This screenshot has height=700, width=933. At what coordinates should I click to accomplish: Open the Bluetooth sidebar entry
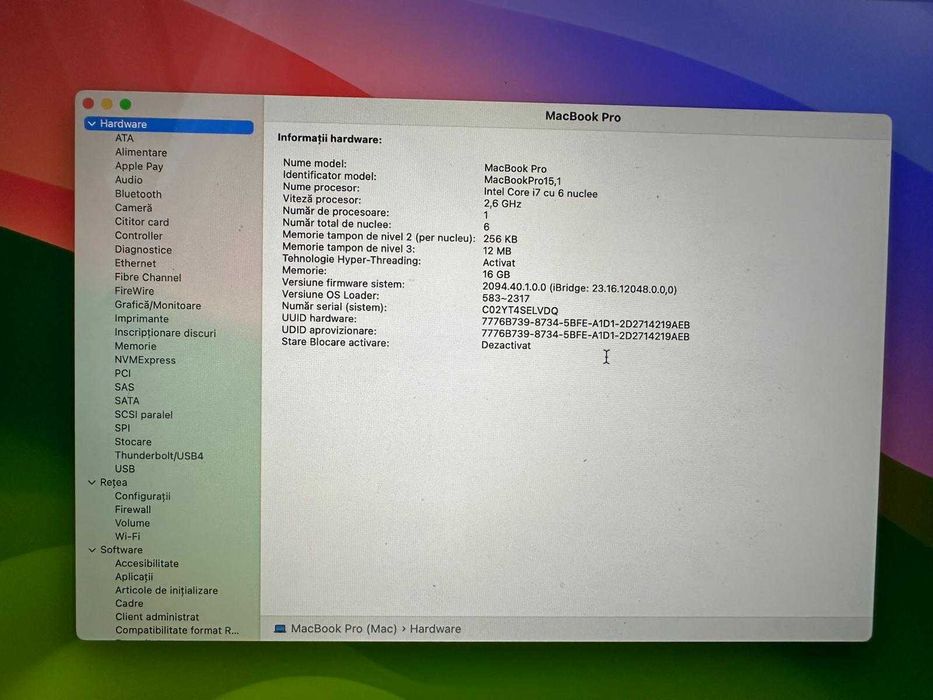coord(138,193)
